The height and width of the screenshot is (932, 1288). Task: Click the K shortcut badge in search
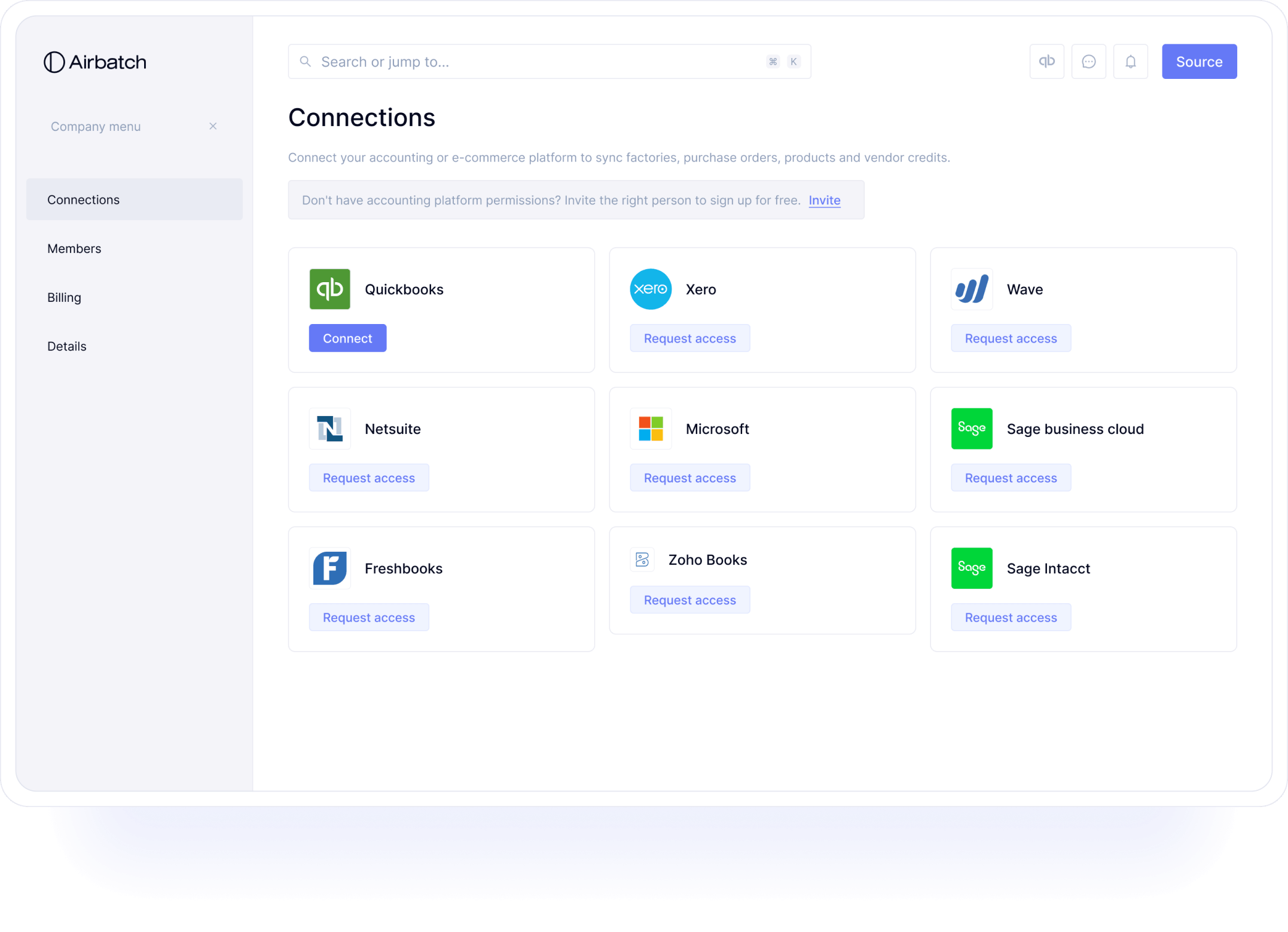[x=793, y=62]
